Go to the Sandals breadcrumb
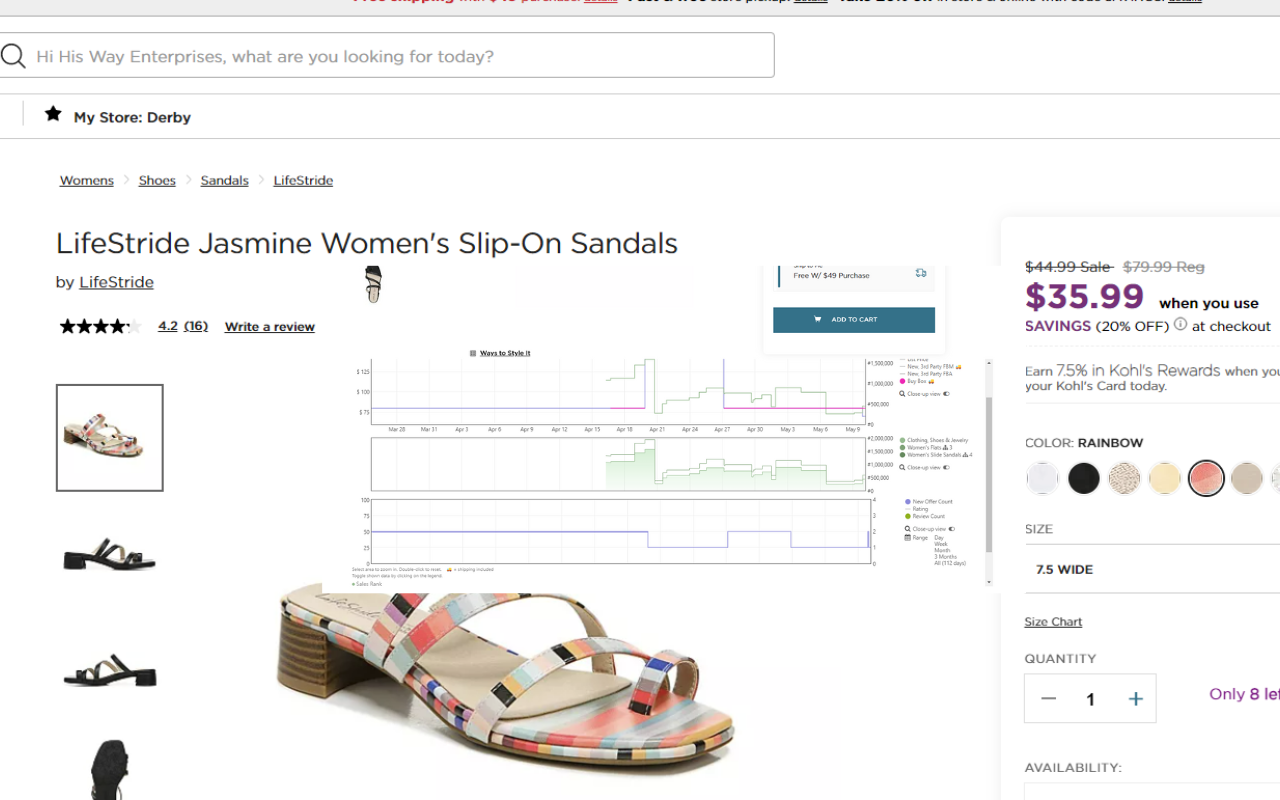The width and height of the screenshot is (1280, 800). tap(224, 180)
